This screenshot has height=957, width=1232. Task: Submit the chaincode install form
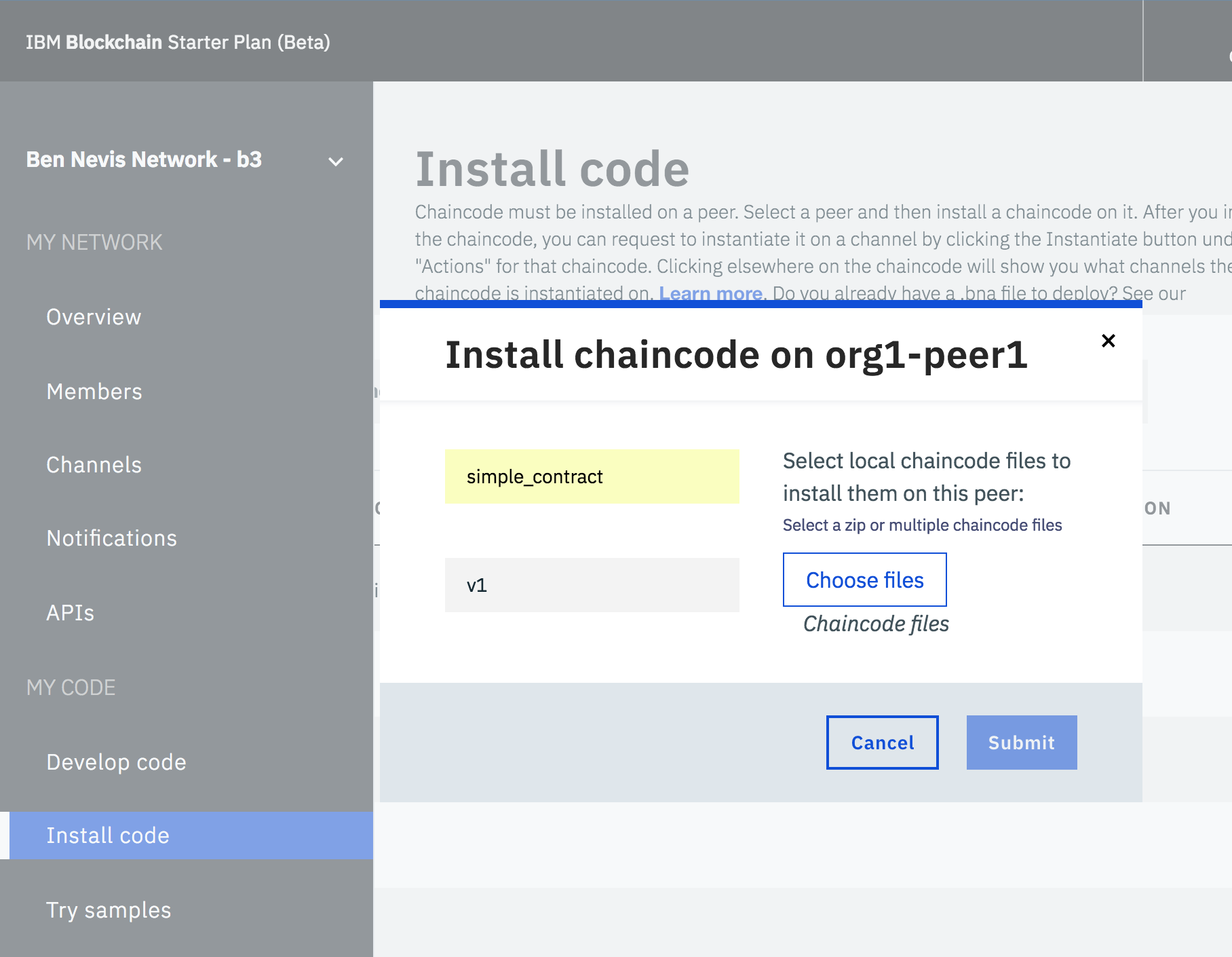[1022, 743]
